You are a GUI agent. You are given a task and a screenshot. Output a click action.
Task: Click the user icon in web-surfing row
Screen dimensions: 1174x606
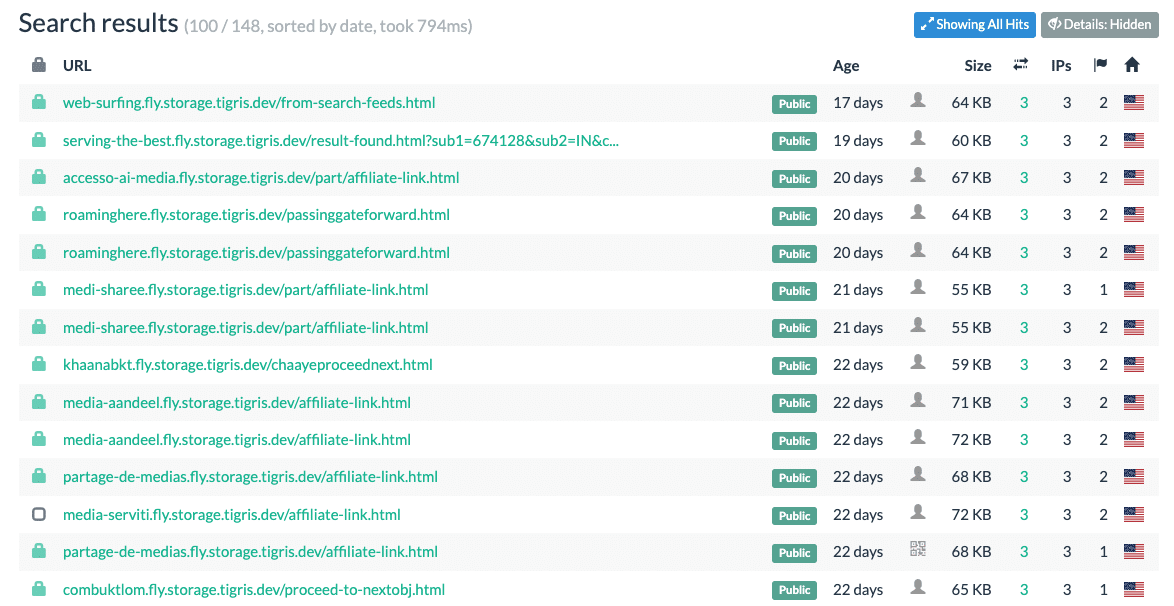pos(918,100)
